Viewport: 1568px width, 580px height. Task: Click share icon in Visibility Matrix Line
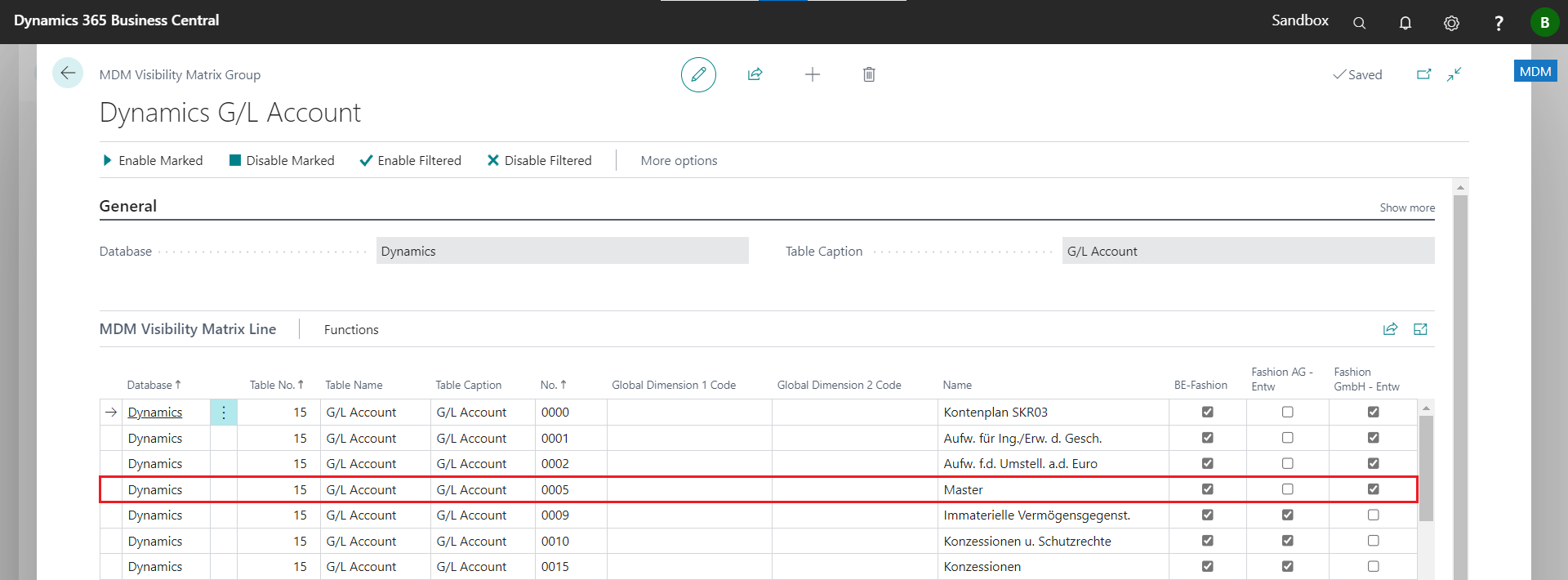pyautogui.click(x=1390, y=329)
